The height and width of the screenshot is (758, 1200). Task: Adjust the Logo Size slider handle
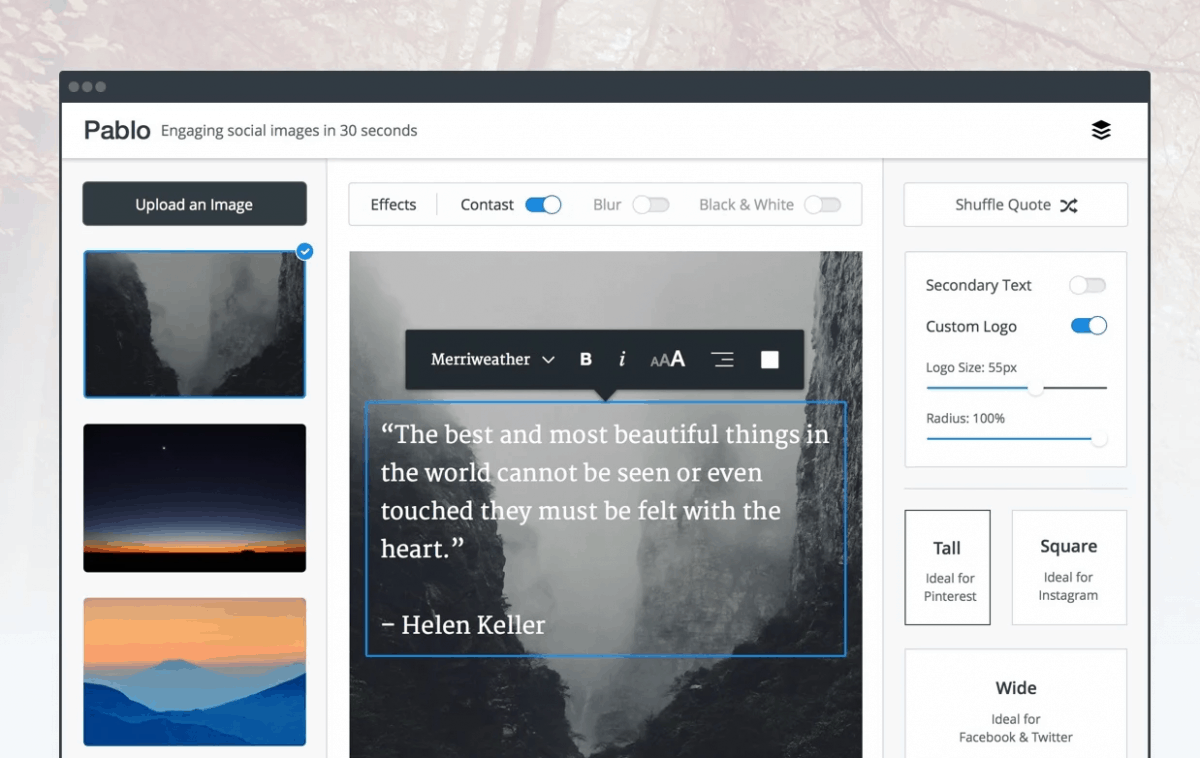[1036, 388]
